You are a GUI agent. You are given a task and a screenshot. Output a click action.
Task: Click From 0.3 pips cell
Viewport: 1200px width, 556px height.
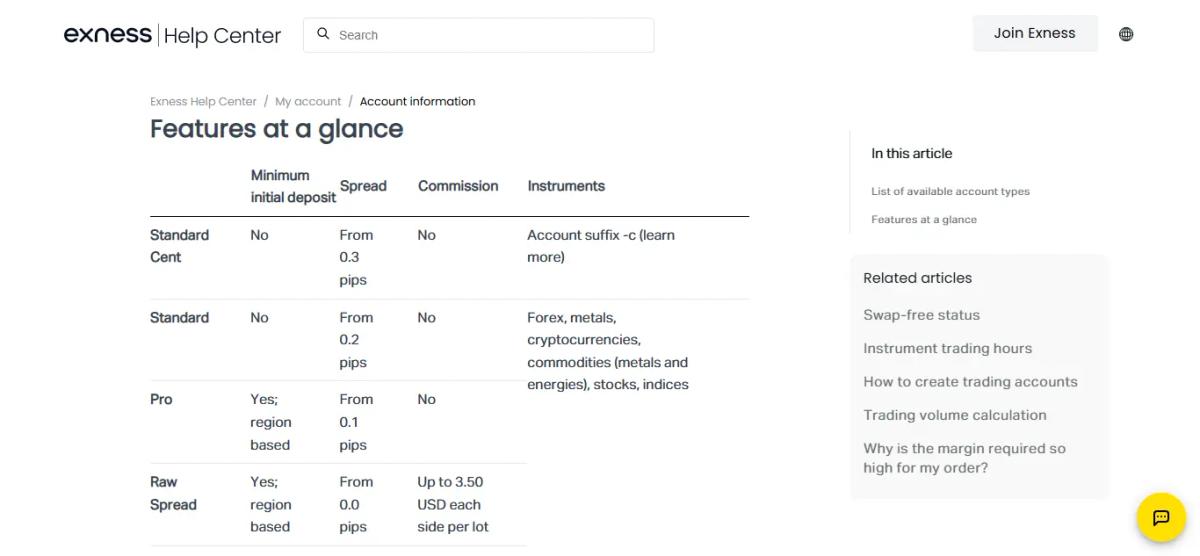356,257
